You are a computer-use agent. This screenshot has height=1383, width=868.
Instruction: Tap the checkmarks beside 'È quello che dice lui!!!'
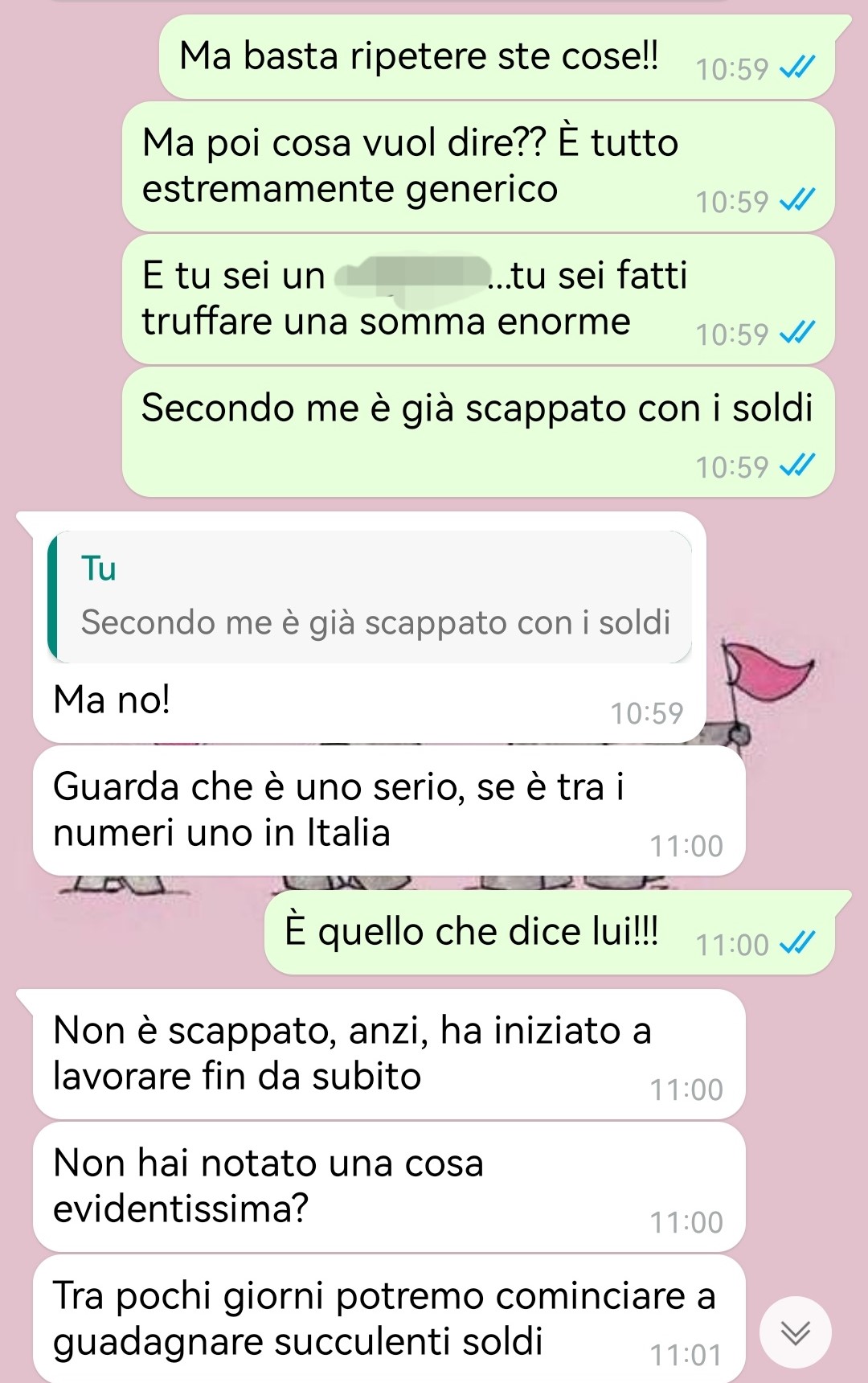point(797,943)
